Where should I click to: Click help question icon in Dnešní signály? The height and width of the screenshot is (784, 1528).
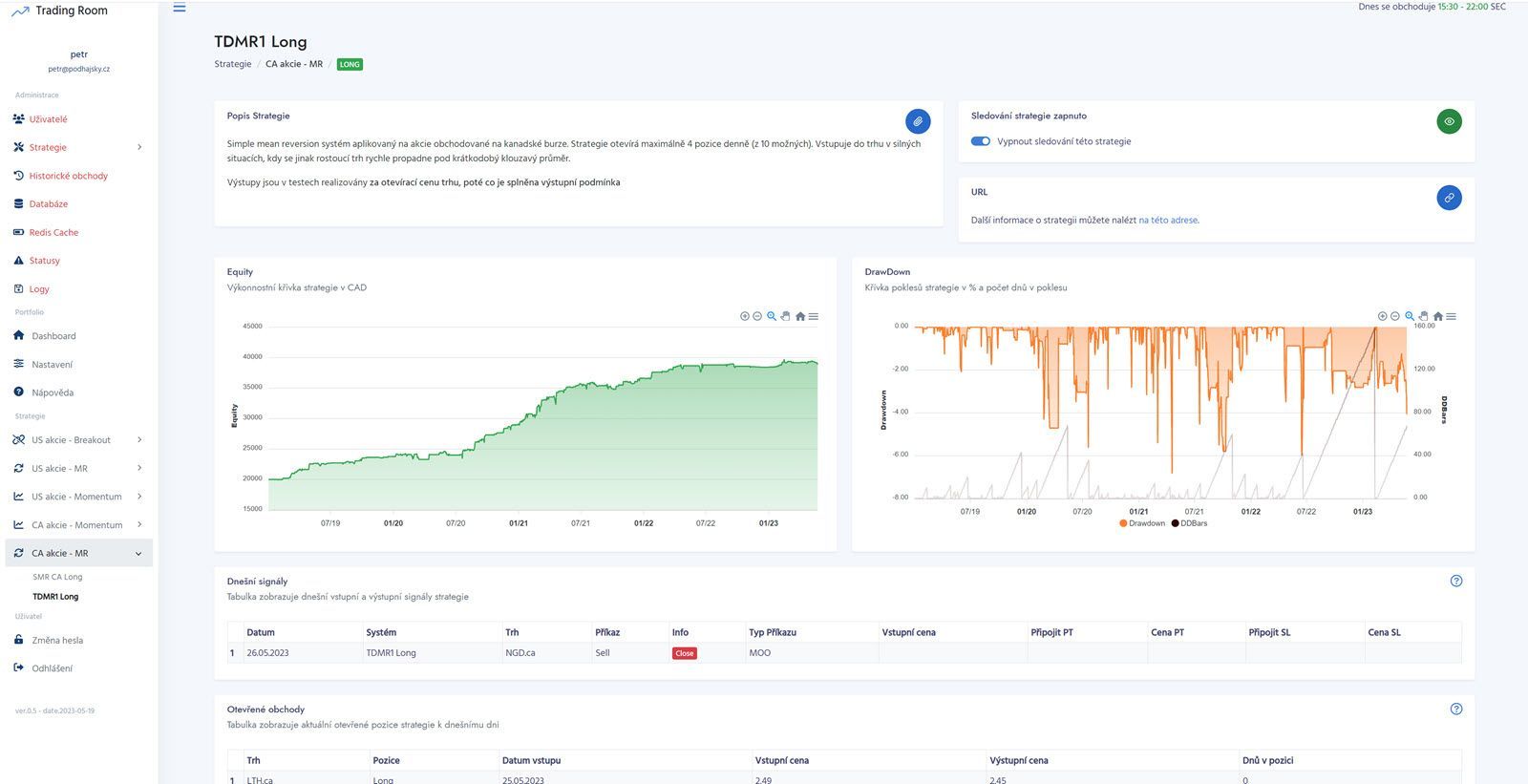(1455, 581)
